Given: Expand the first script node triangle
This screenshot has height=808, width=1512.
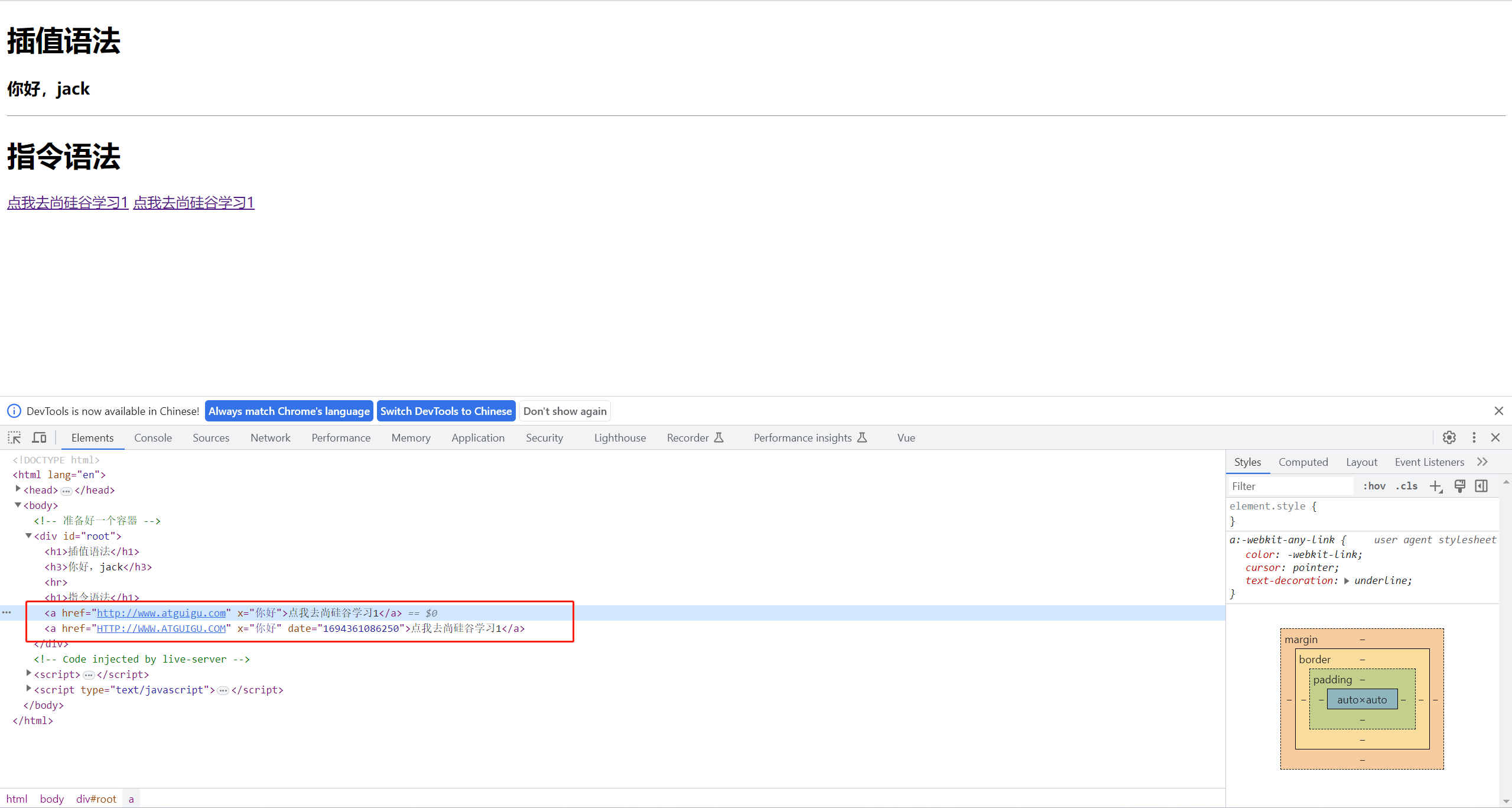Looking at the screenshot, I should (28, 674).
